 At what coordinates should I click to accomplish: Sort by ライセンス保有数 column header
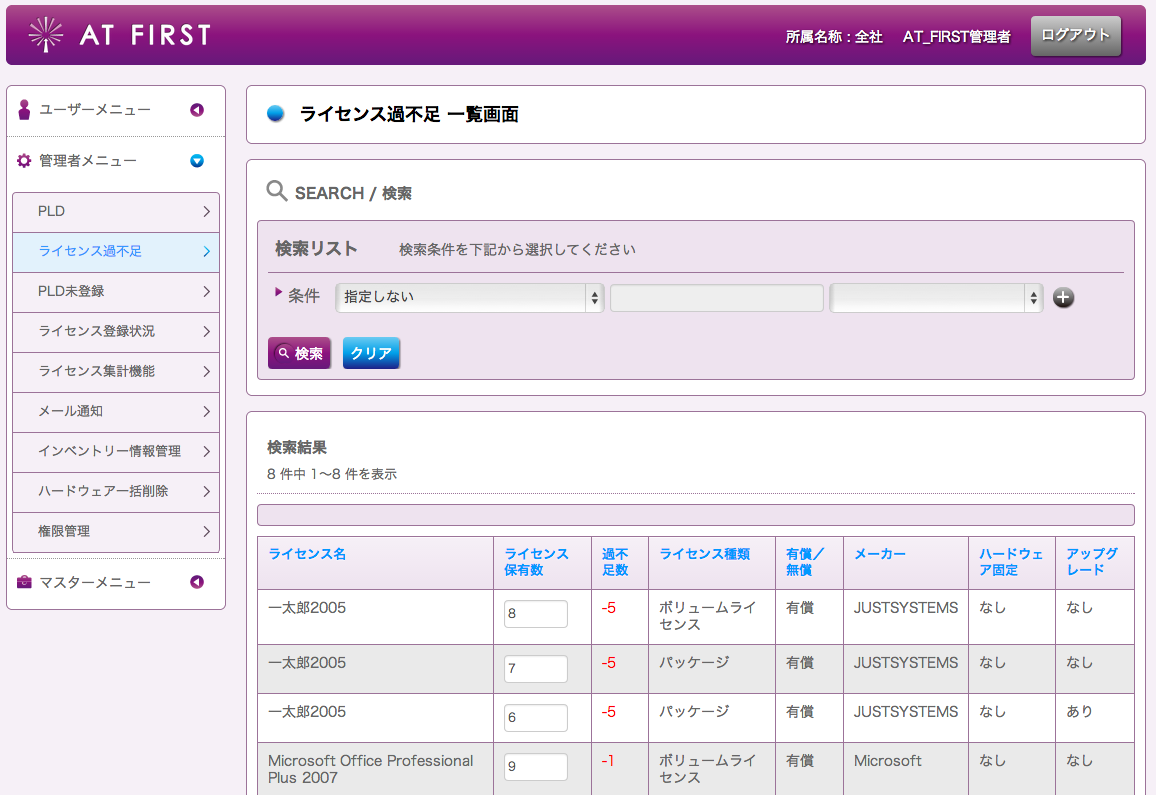(536, 562)
